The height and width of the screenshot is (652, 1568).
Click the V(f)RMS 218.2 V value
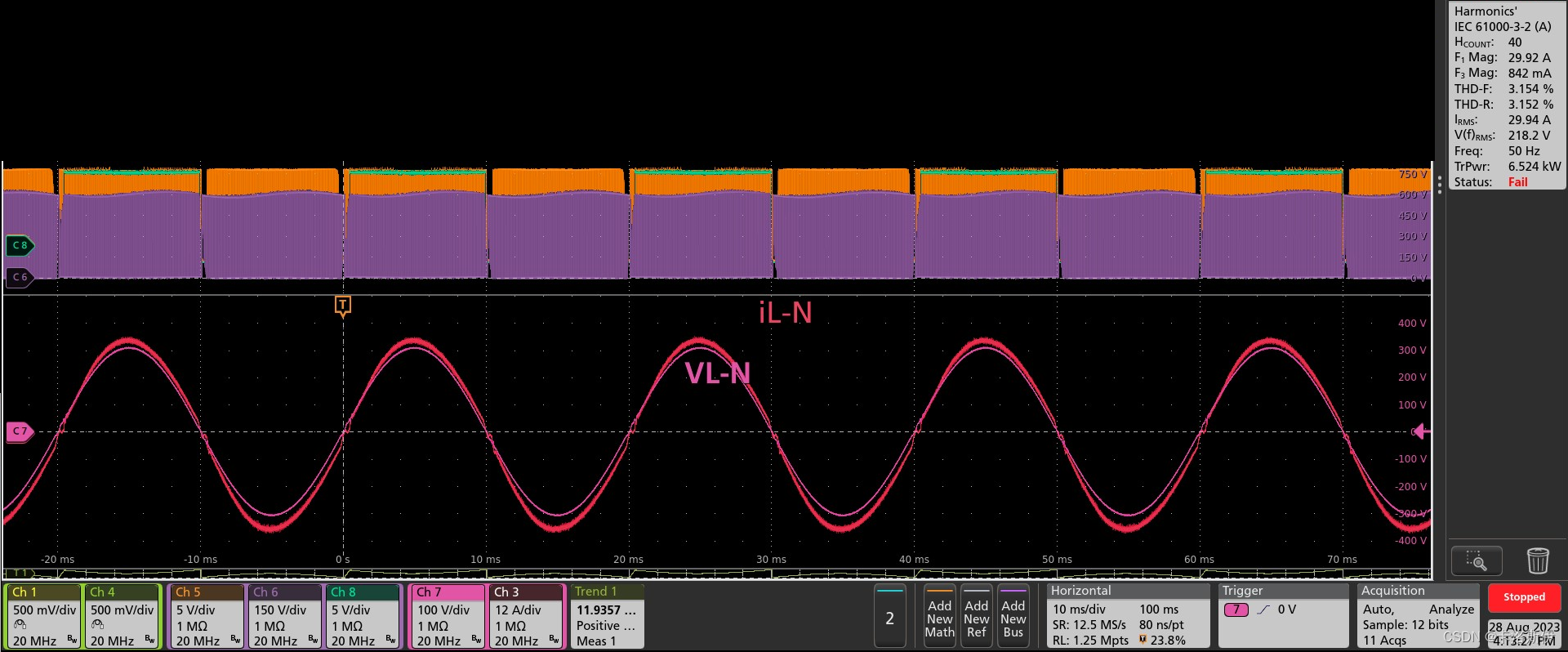(1529, 136)
